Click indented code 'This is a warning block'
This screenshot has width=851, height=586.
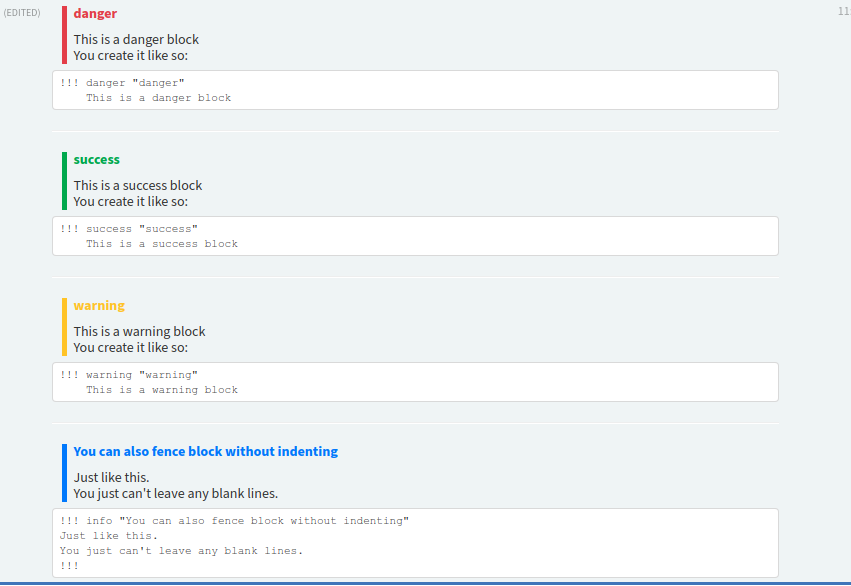tap(162, 390)
